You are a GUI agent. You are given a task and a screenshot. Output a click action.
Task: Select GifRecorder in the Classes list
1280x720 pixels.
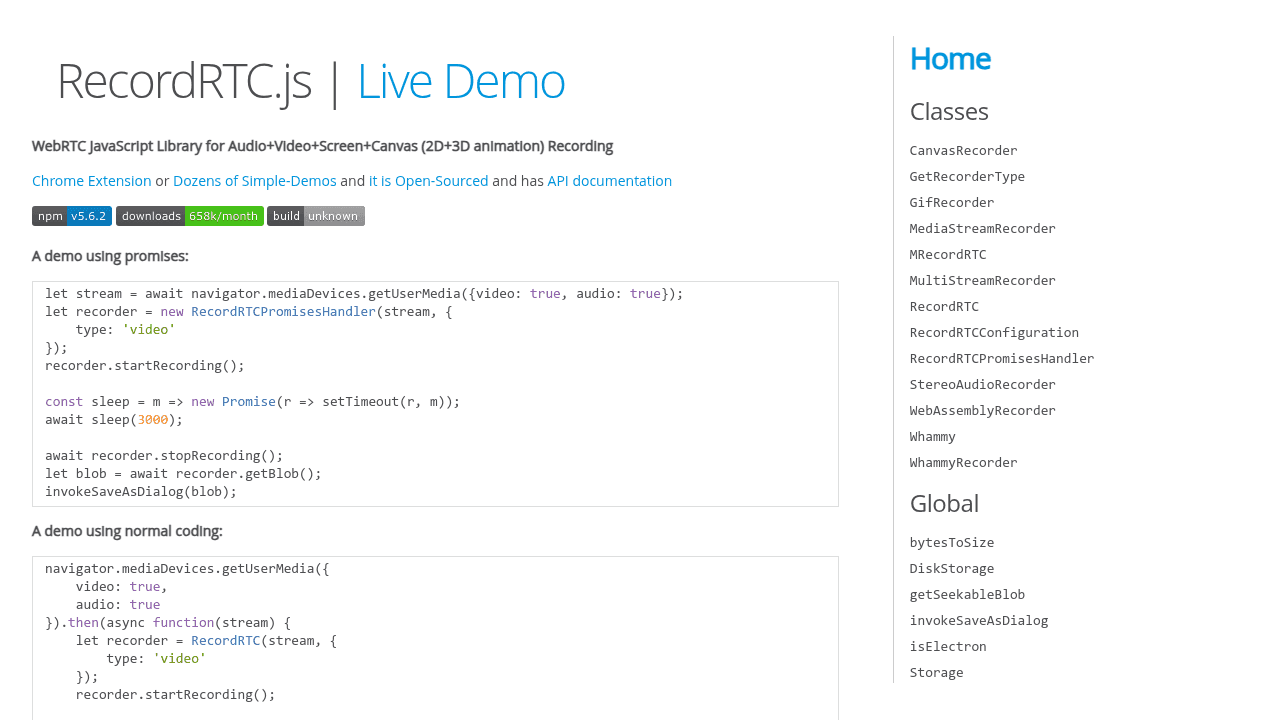pyautogui.click(x=952, y=203)
